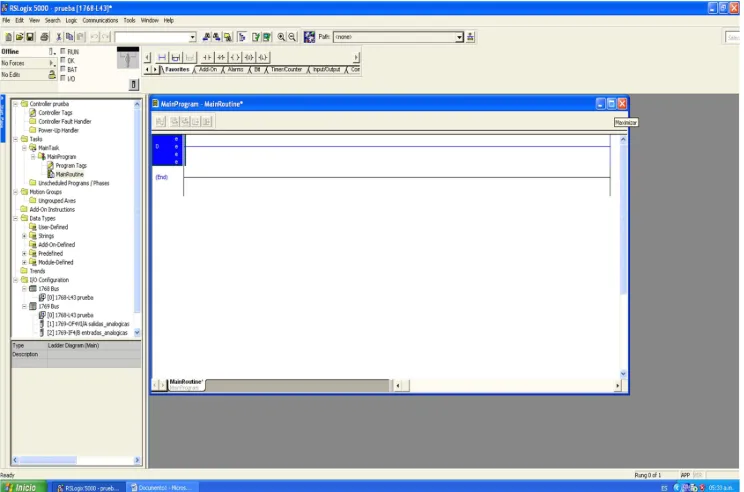Insert Examine On (XIC) contact
The image size is (744, 492).
click(207, 57)
